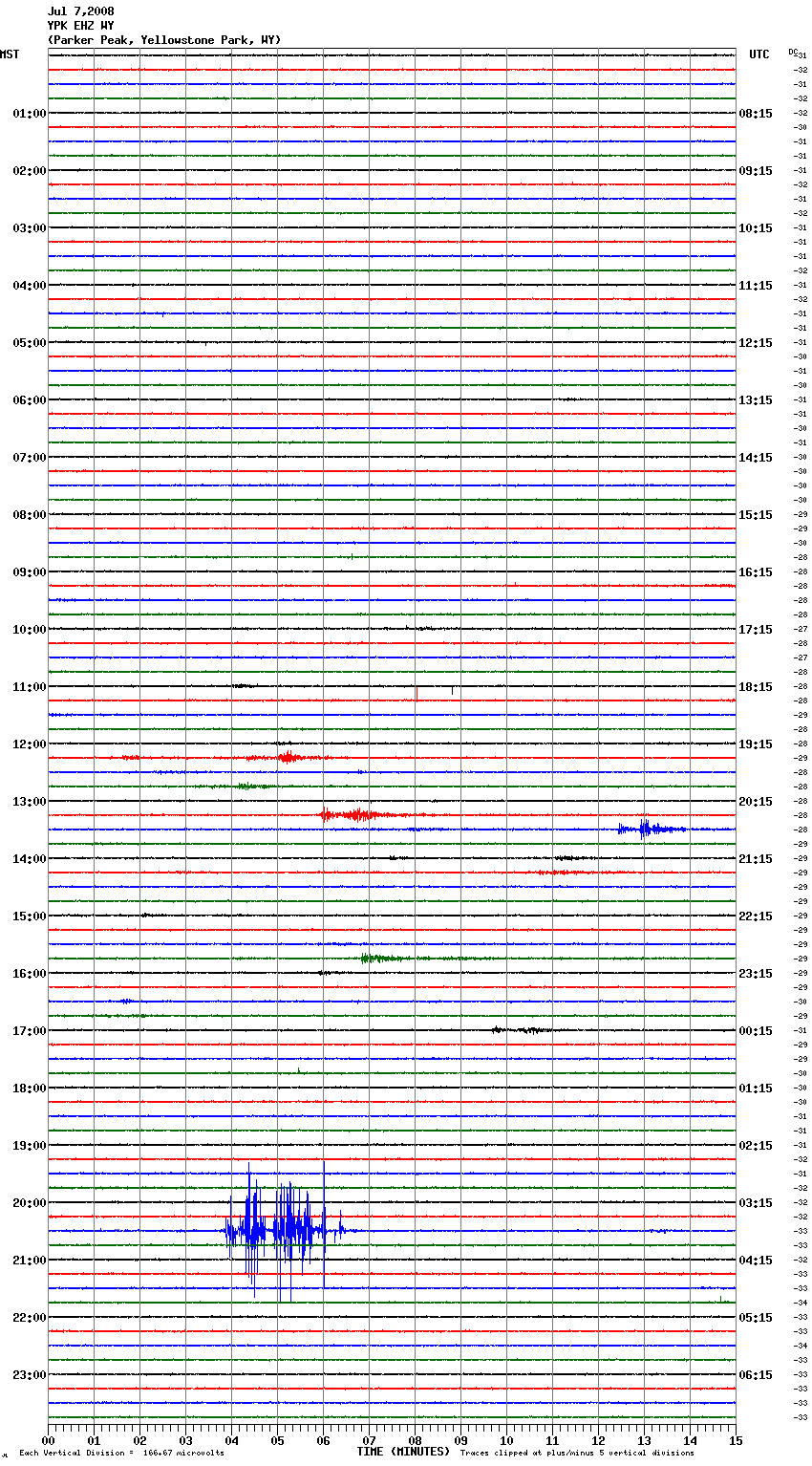812x1466 pixels.
Task: Click minute tick label 15 on bottom axis
Action: coord(736,1440)
